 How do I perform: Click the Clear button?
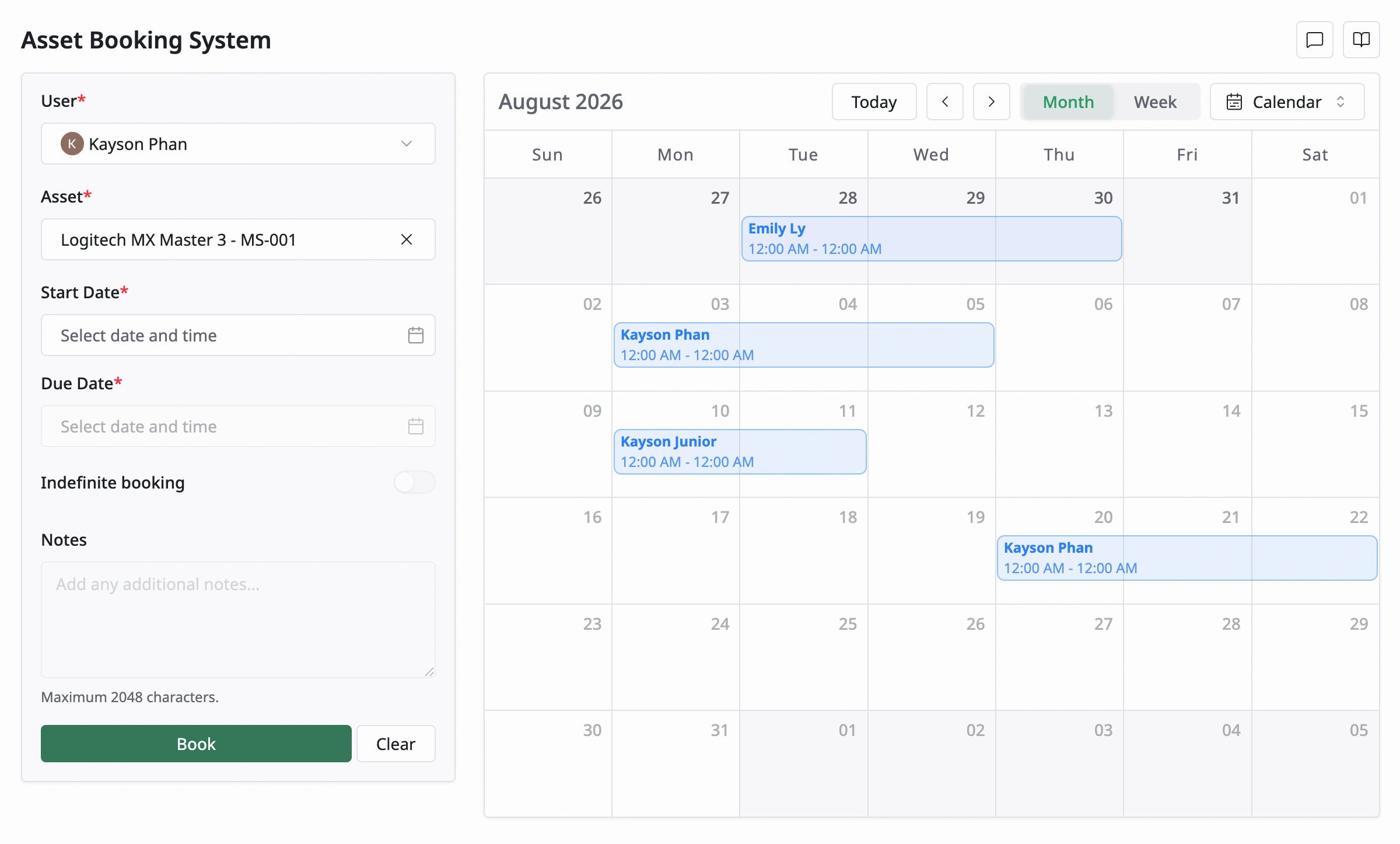point(395,744)
